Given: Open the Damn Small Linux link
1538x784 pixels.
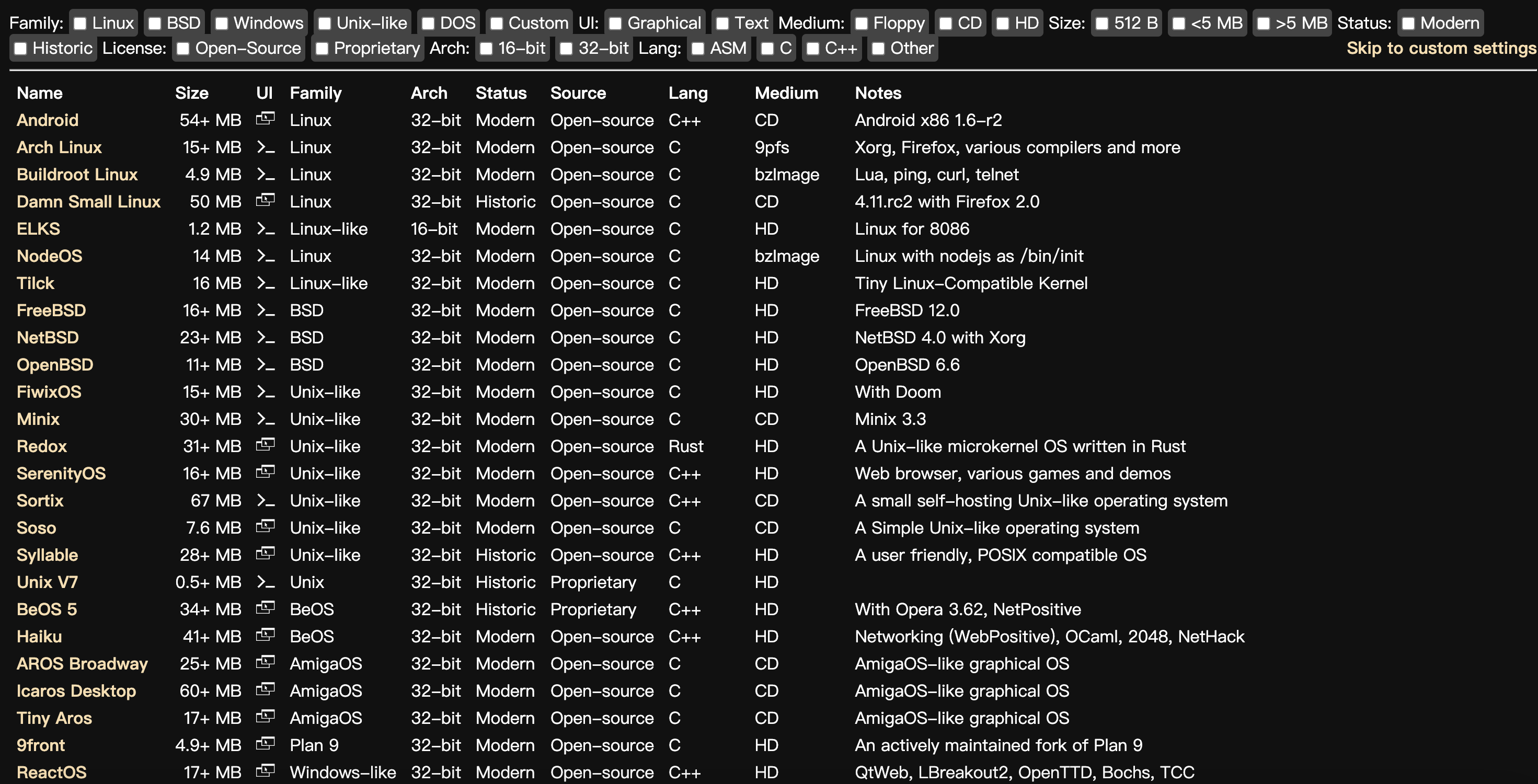Looking at the screenshot, I should tap(88, 202).
